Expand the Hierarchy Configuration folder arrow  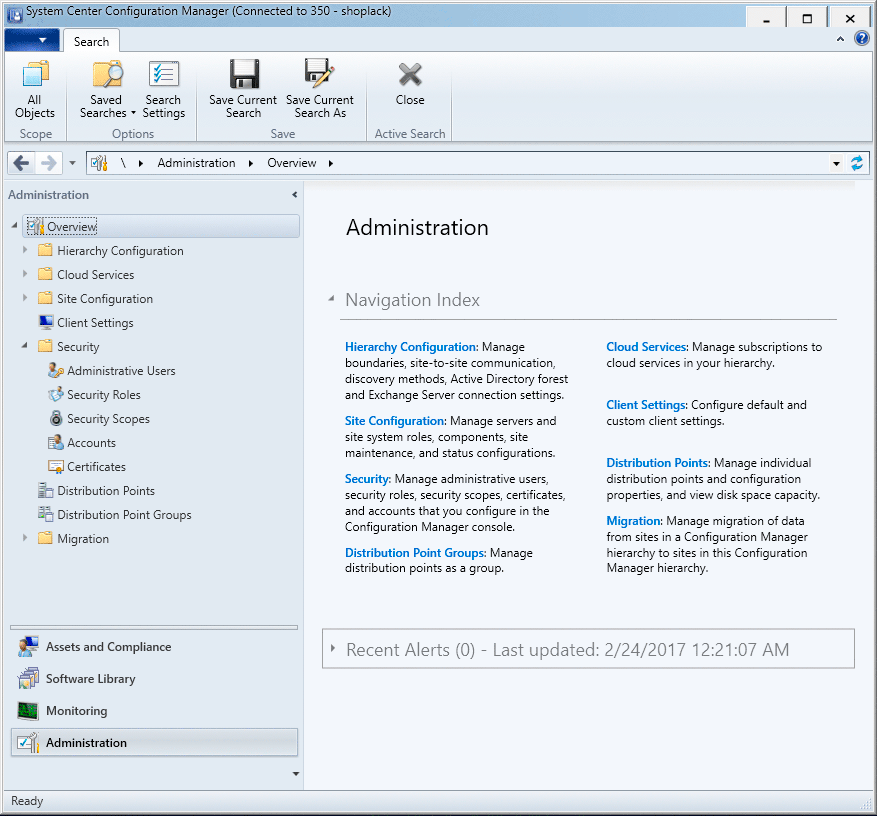[x=25, y=249]
